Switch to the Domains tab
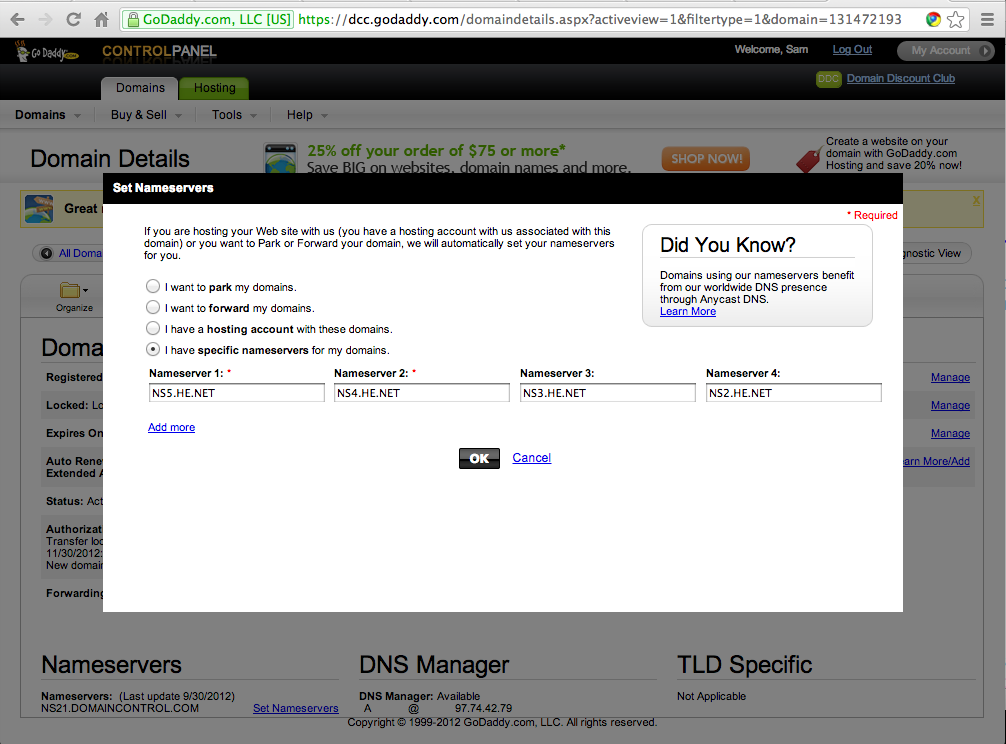 (x=140, y=88)
